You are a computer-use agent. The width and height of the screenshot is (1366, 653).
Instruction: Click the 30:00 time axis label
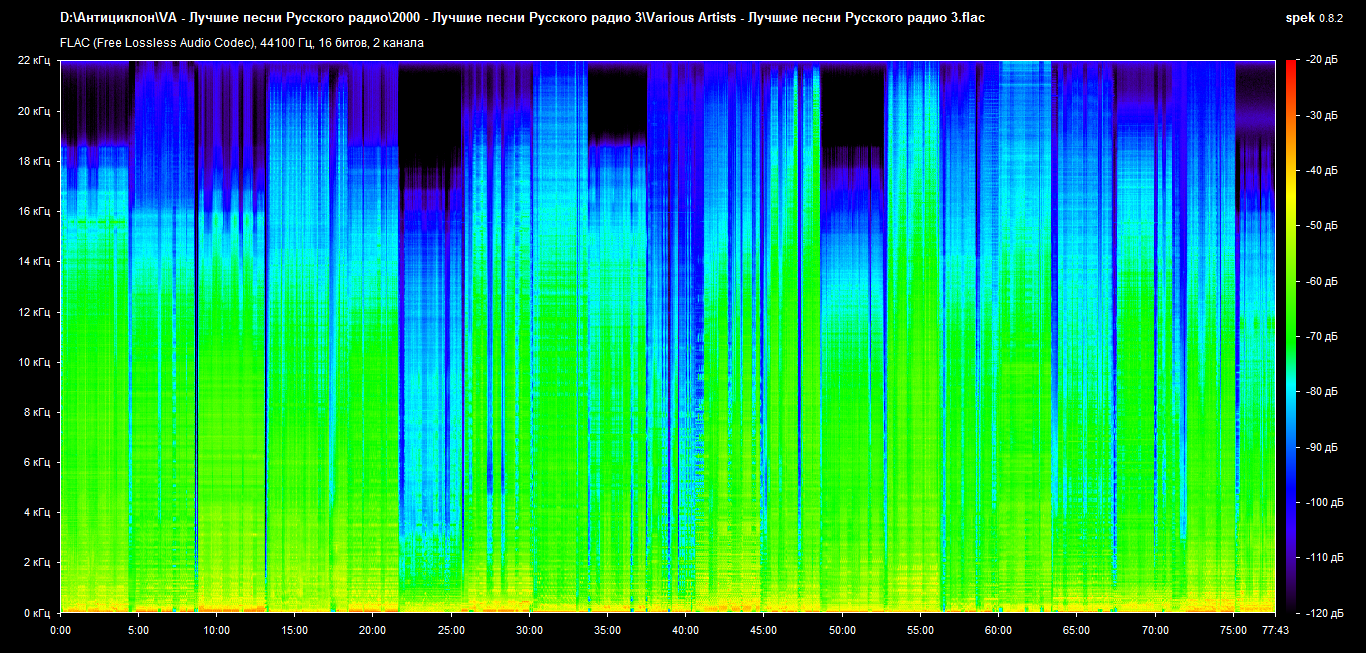(x=529, y=630)
